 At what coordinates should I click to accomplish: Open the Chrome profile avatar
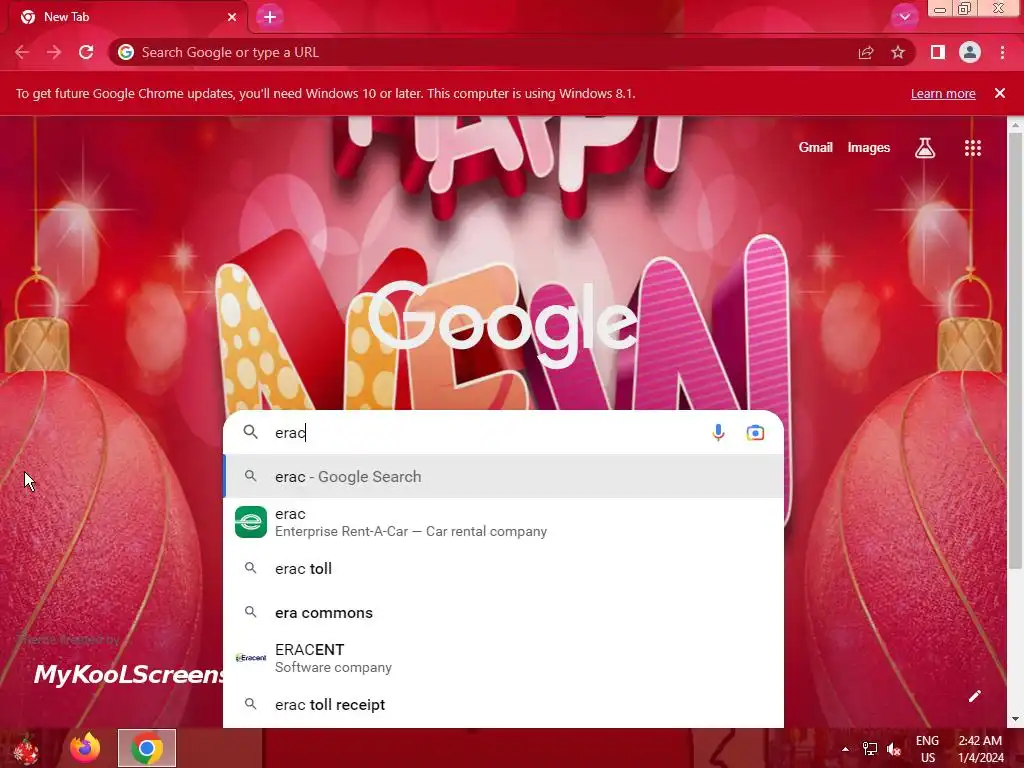[970, 52]
